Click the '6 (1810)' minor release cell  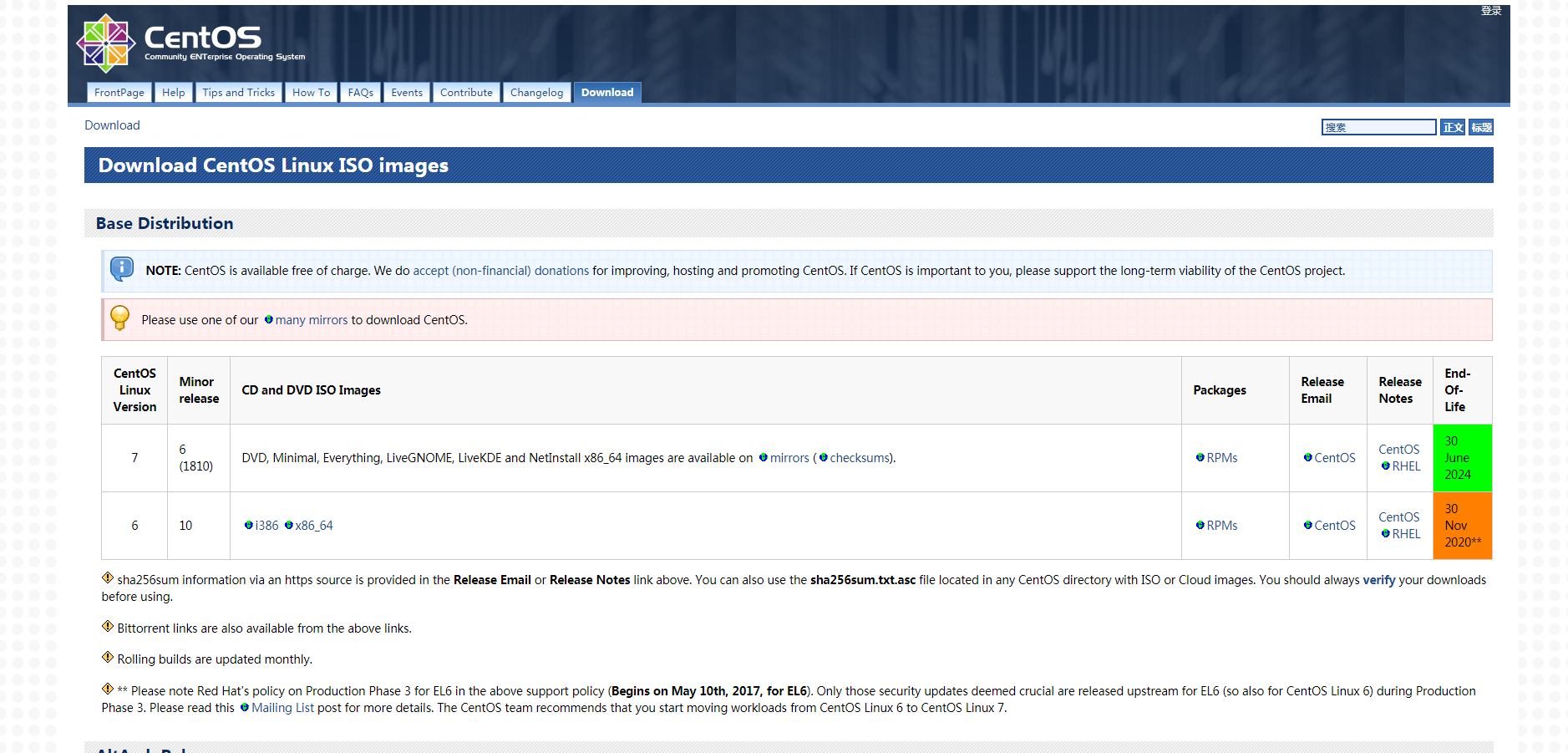199,458
